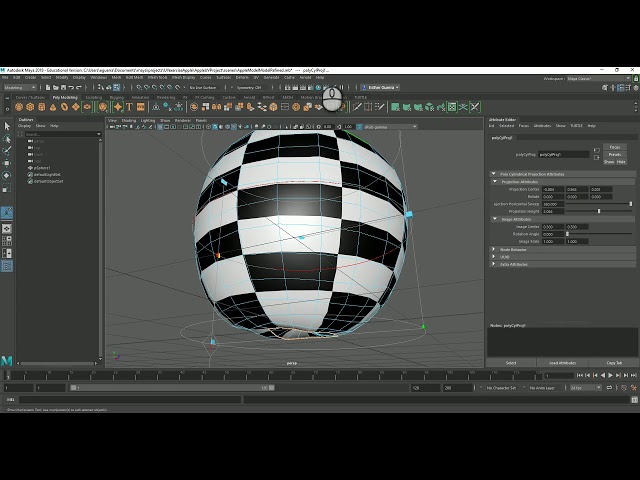Click the Horizontal Sweep slider in the Attribute Editor

[x=599, y=204]
